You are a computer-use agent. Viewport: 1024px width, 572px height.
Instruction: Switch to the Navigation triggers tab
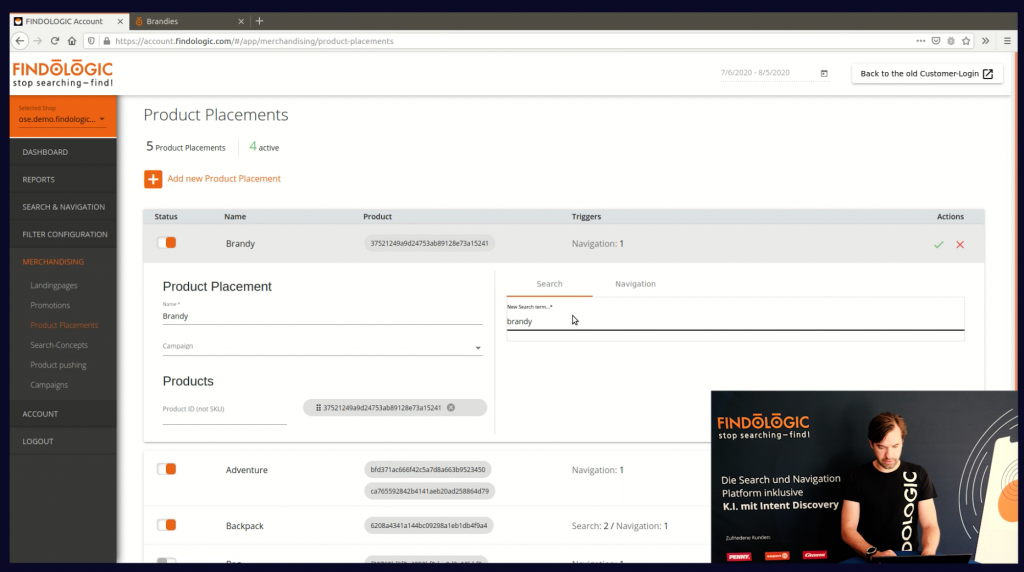tap(635, 284)
